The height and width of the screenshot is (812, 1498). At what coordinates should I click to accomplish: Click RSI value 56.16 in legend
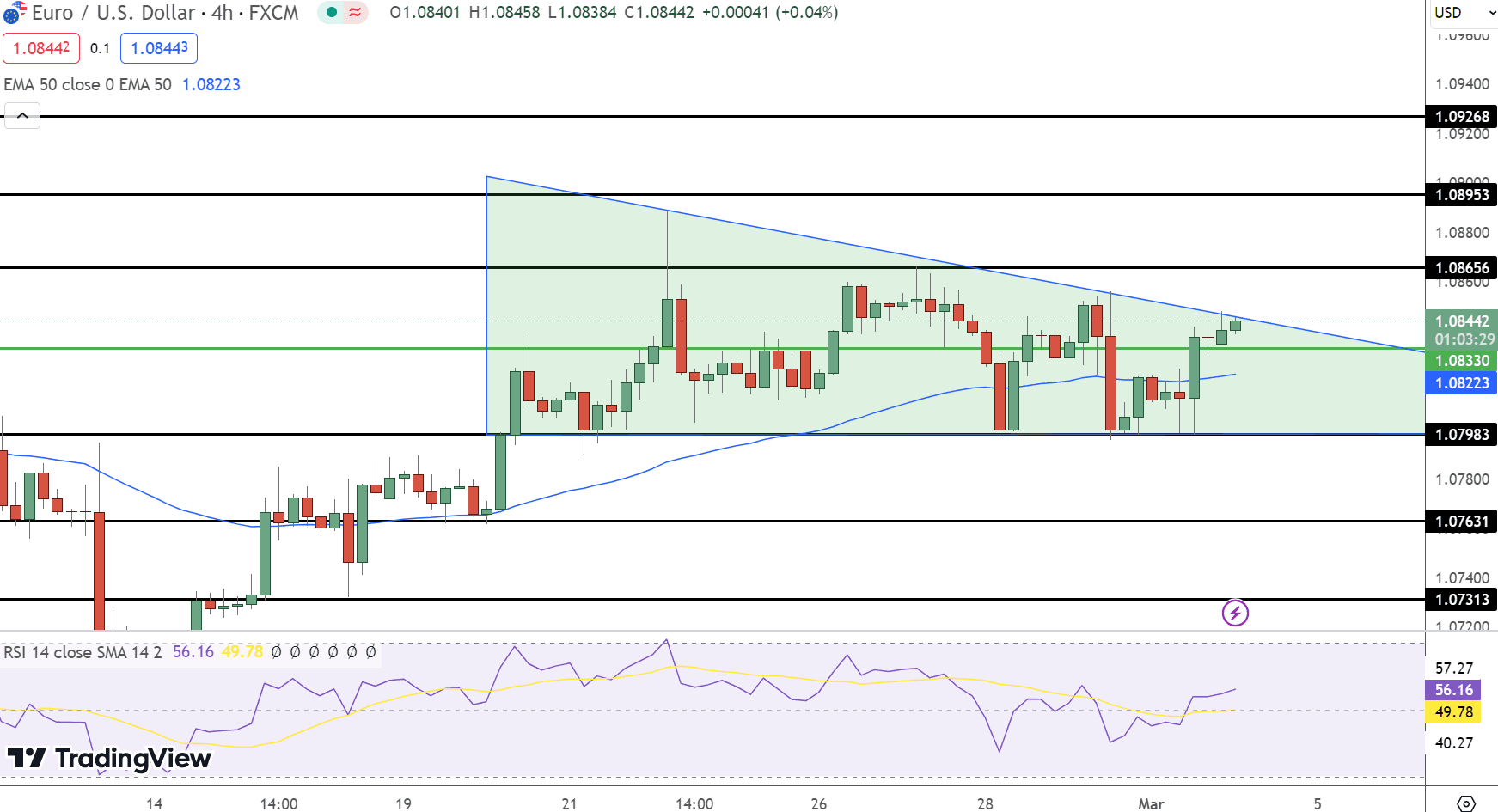193,652
